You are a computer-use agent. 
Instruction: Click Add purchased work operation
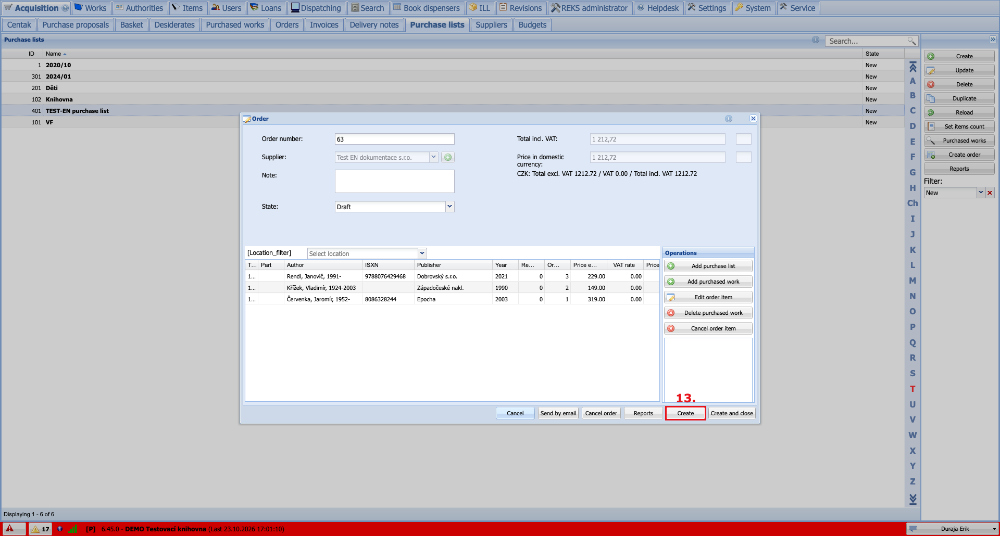709,281
